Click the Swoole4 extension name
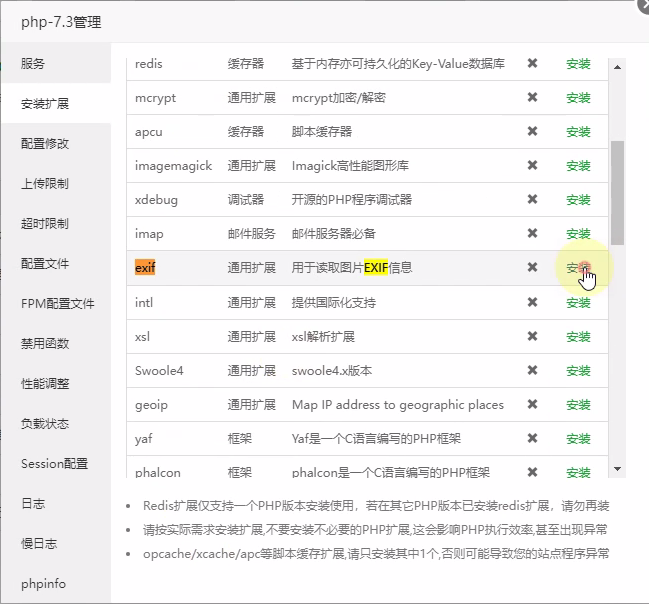649x604 pixels. pos(159,370)
